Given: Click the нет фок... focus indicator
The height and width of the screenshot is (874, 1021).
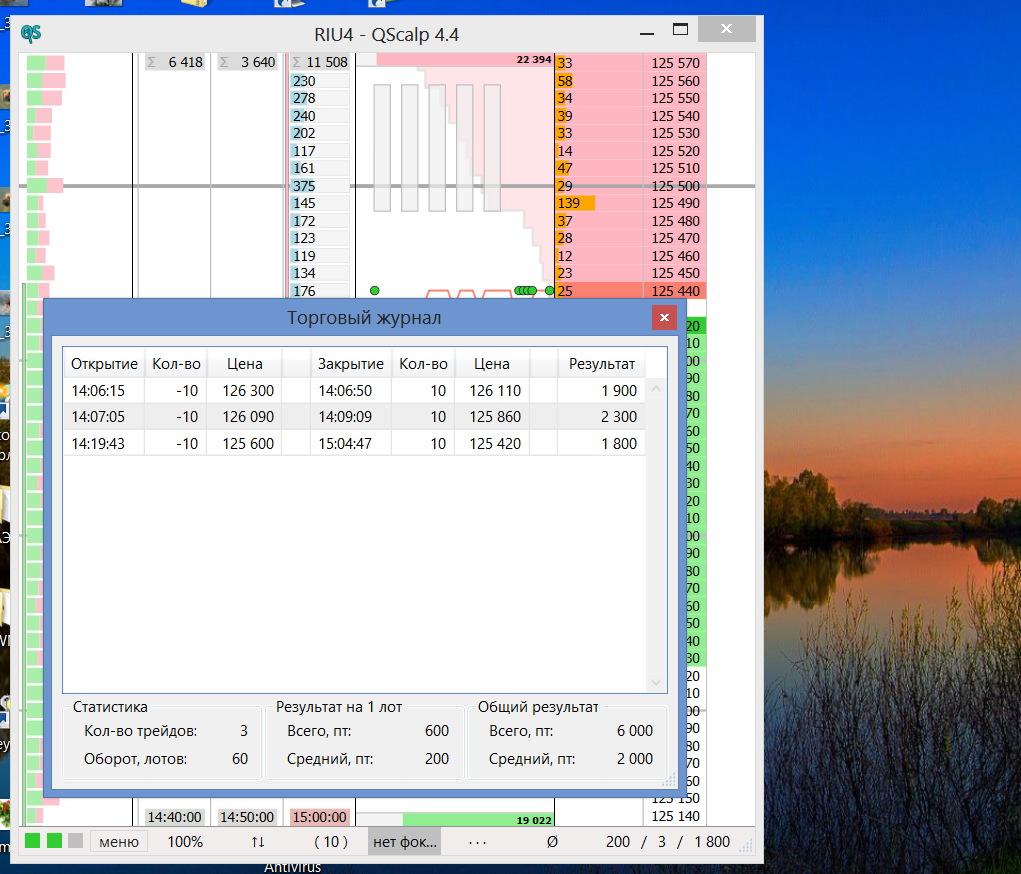Looking at the screenshot, I should [x=405, y=842].
